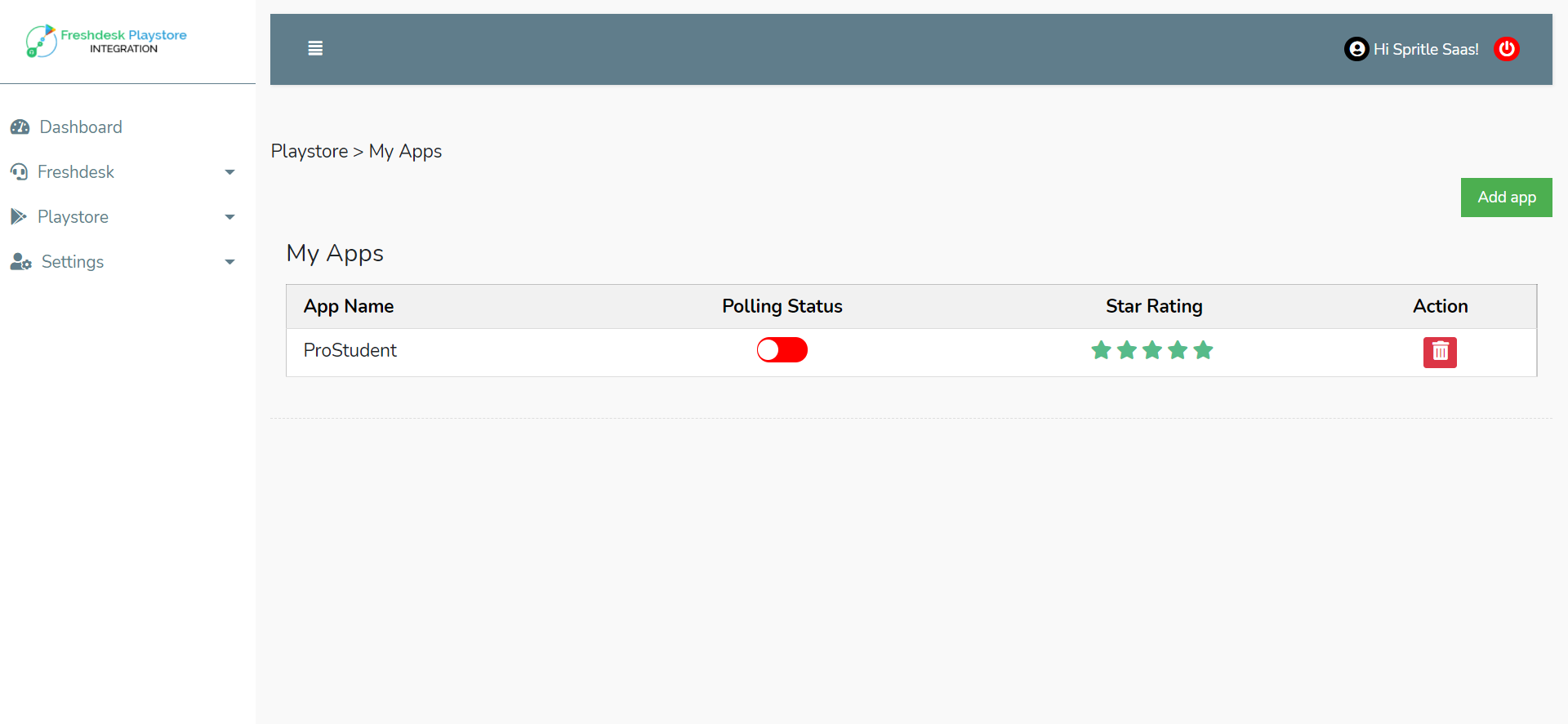Click the My Apps heading
Image resolution: width=1568 pixels, height=724 pixels.
[335, 254]
